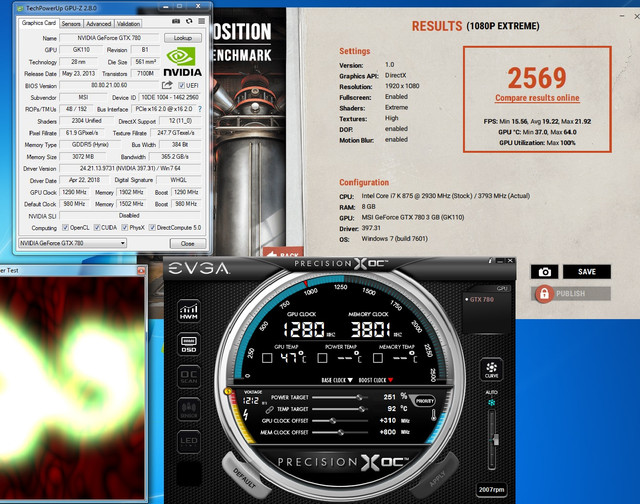This screenshot has width=640, height=504.
Task: Click the Superposition camera screenshot button
Action: click(544, 272)
